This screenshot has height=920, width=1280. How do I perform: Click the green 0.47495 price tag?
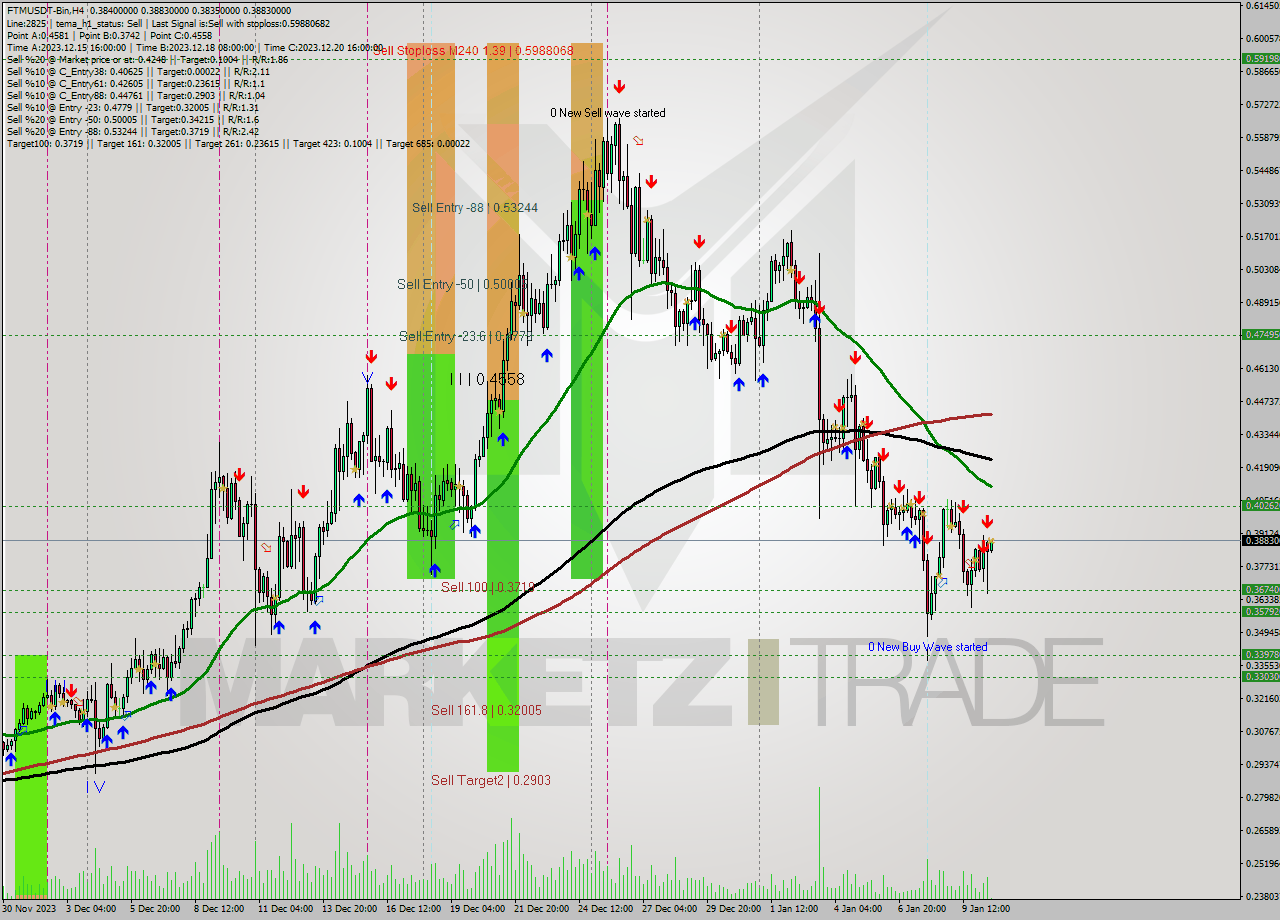1261,334
